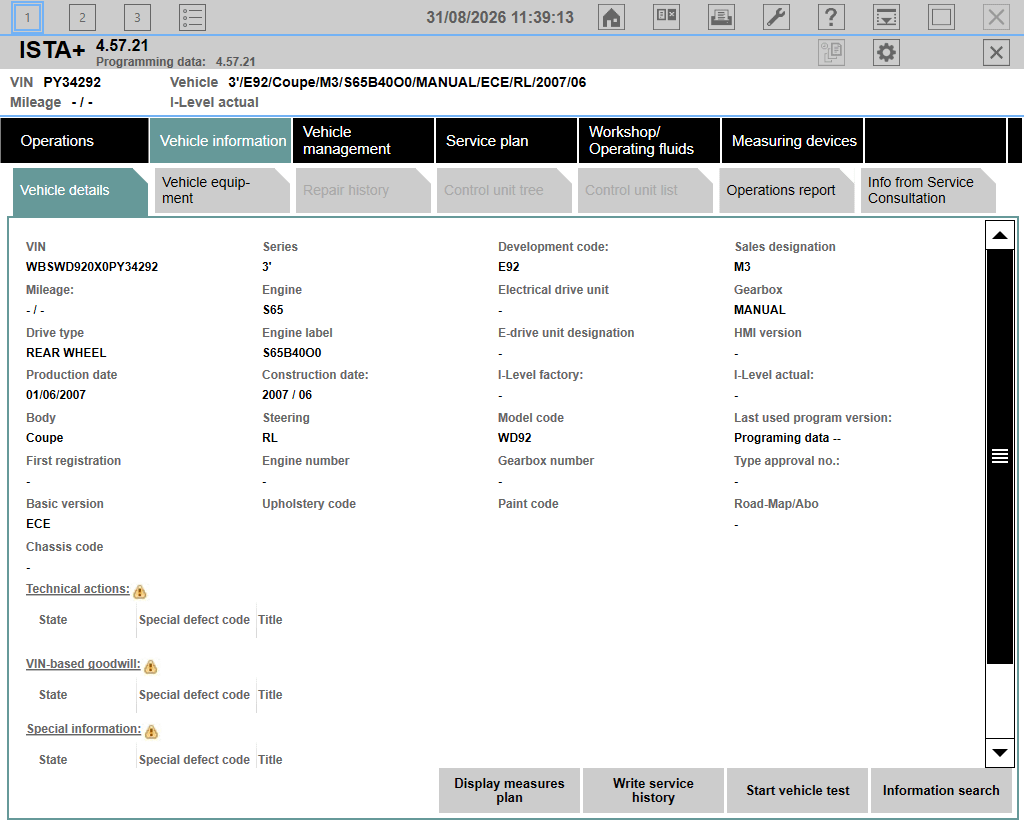
Task: Click body value Coupe
Action: [45, 438]
